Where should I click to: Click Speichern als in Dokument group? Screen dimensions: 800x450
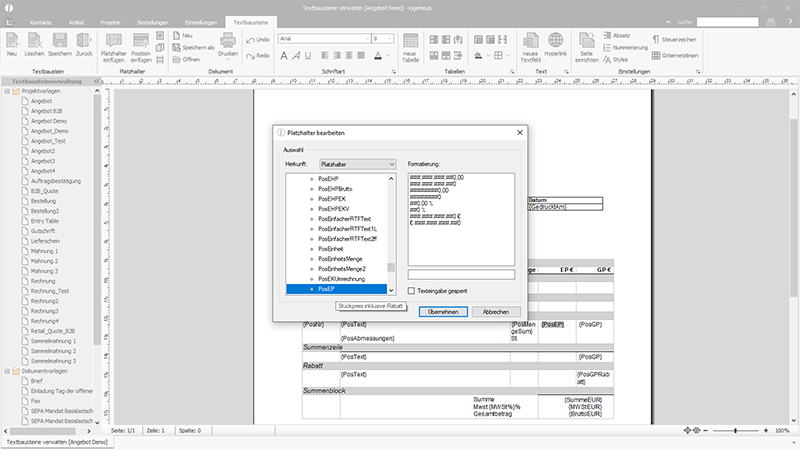193,47
